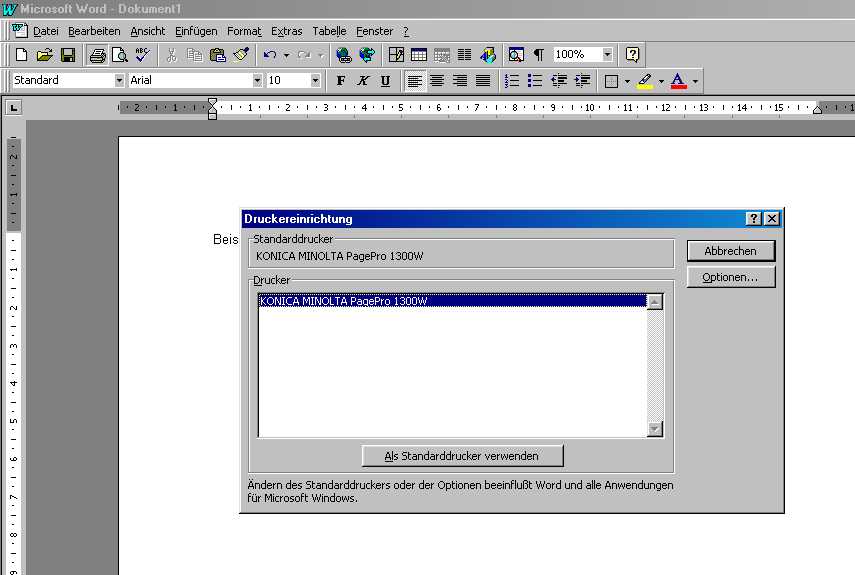855x575 pixels.
Task: Create a new blank document
Action: [x=21, y=55]
